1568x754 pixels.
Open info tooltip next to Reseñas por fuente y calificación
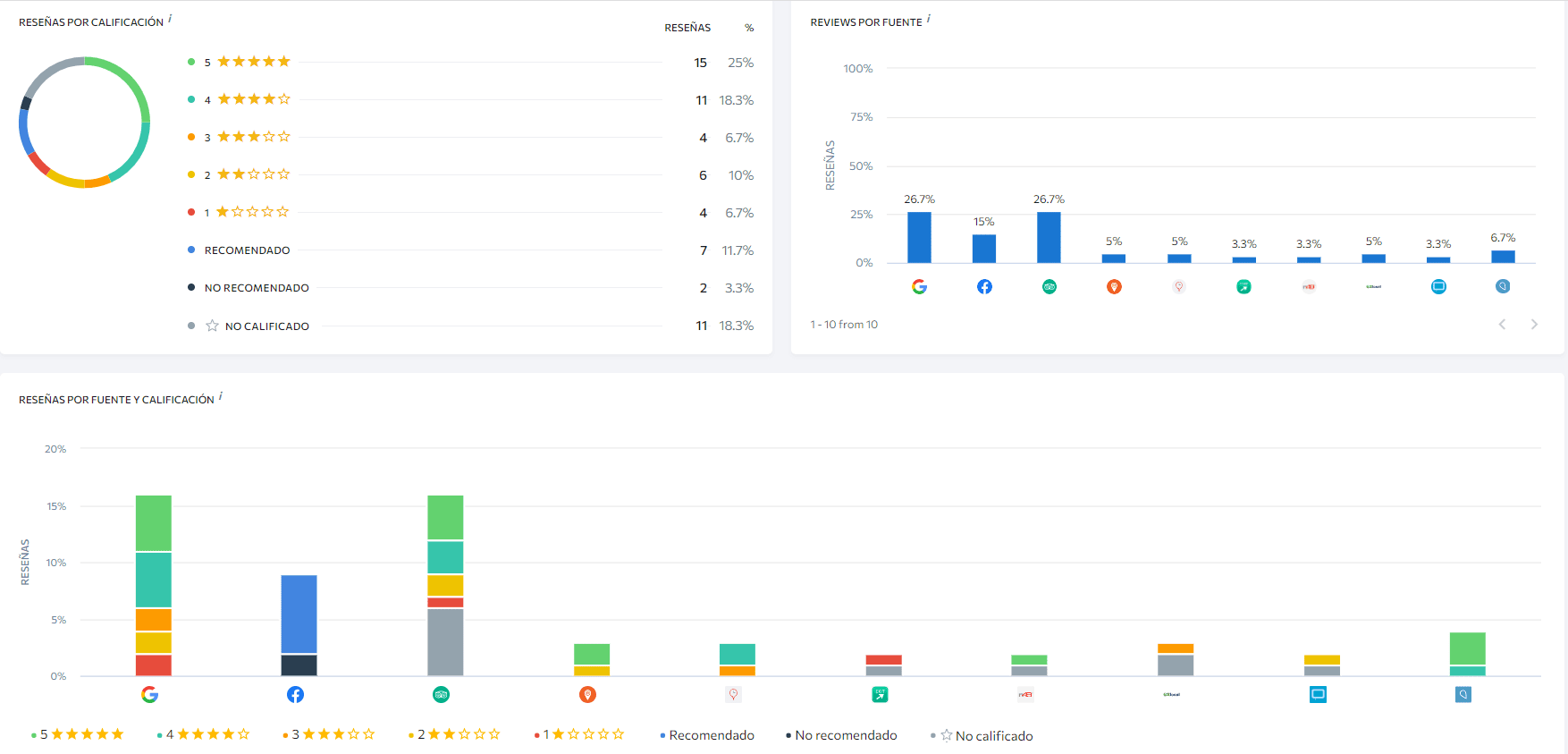pos(221,396)
